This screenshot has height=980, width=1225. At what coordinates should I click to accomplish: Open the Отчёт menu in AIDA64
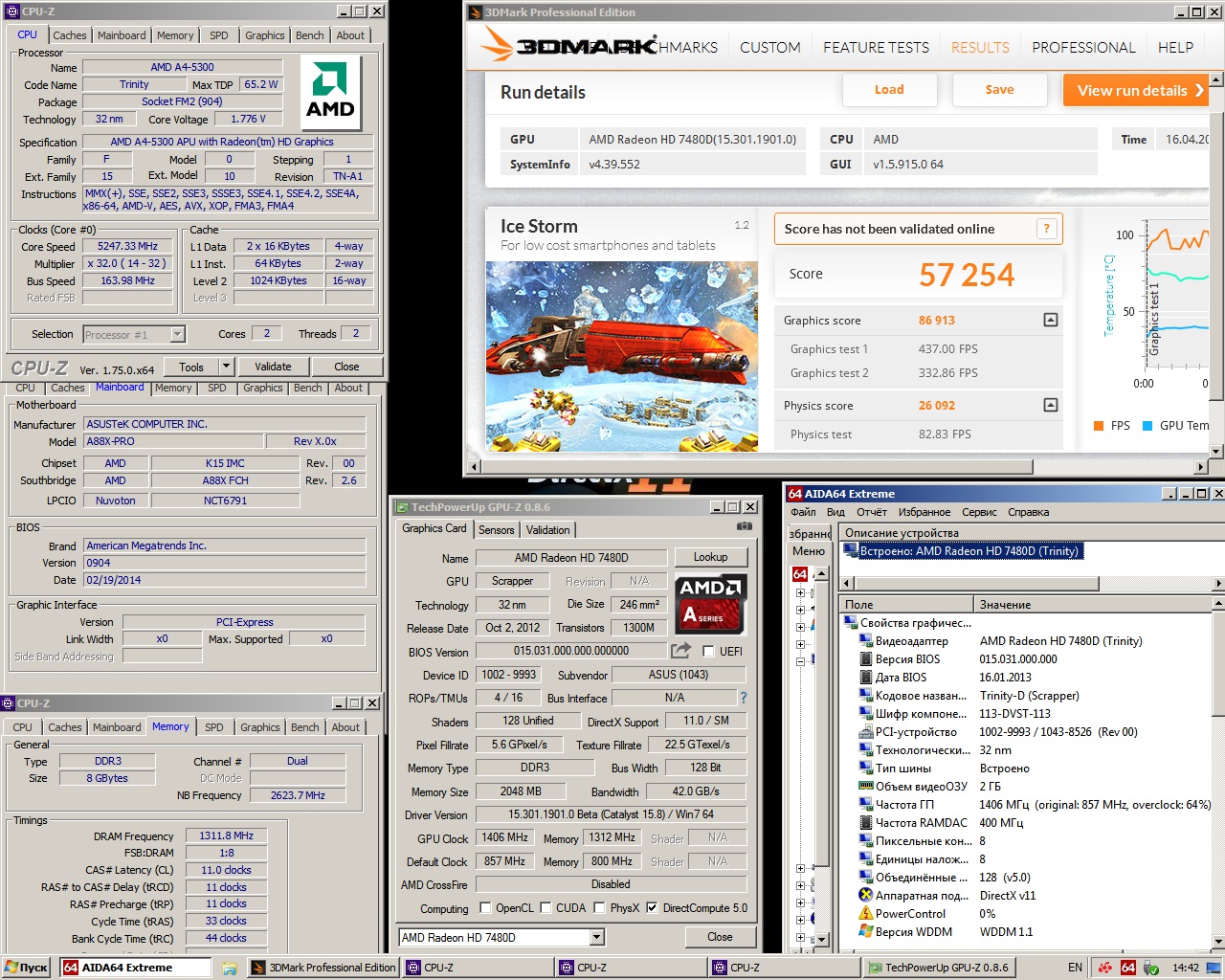click(872, 512)
